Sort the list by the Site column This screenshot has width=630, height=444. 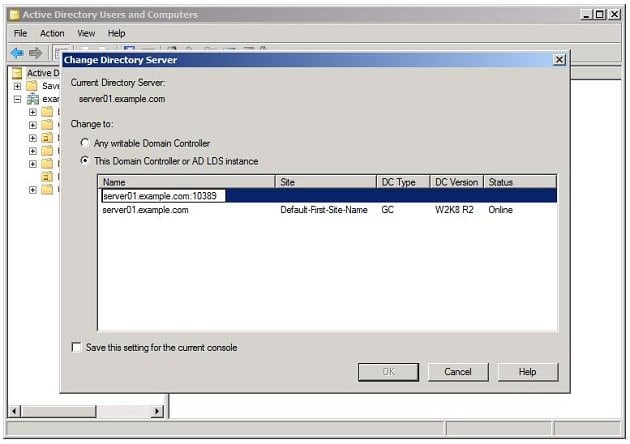[x=326, y=182]
